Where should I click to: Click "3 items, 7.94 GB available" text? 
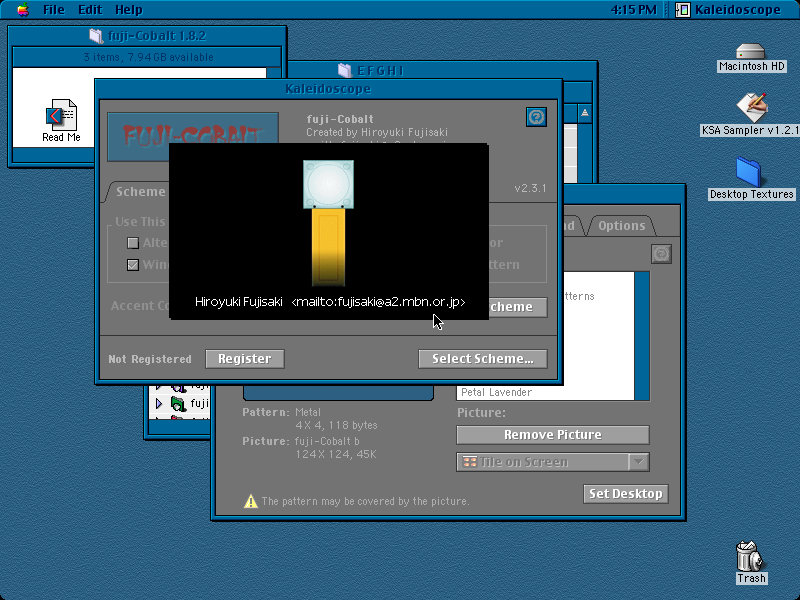(x=148, y=57)
